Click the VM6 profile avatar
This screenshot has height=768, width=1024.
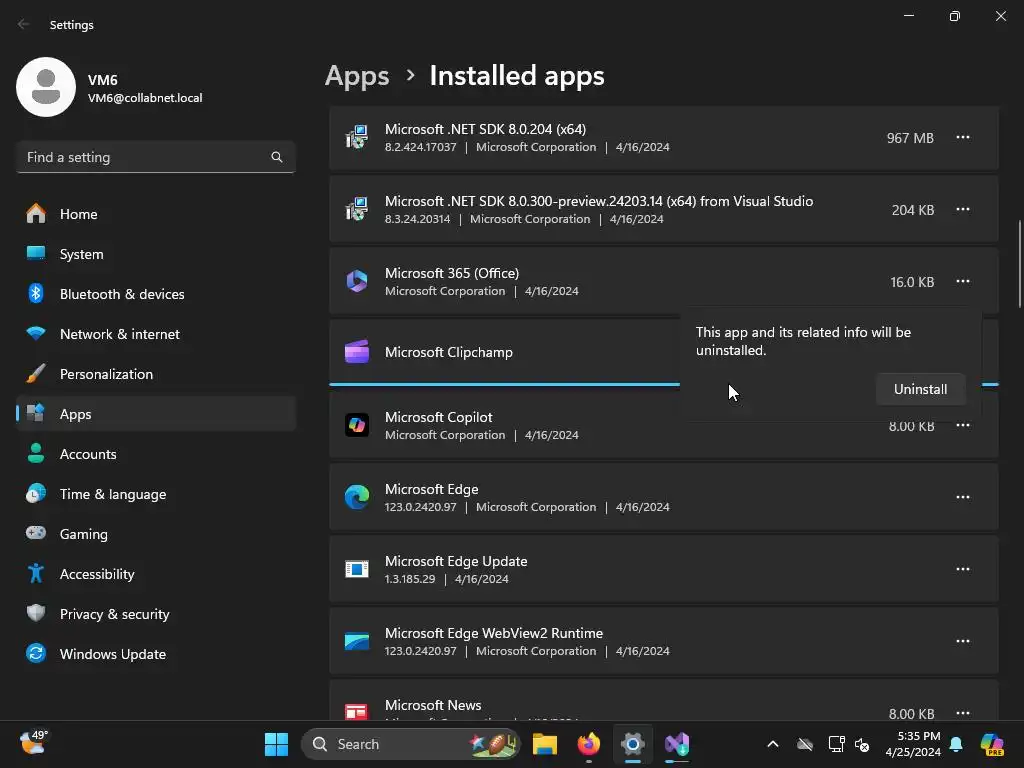tap(46, 87)
